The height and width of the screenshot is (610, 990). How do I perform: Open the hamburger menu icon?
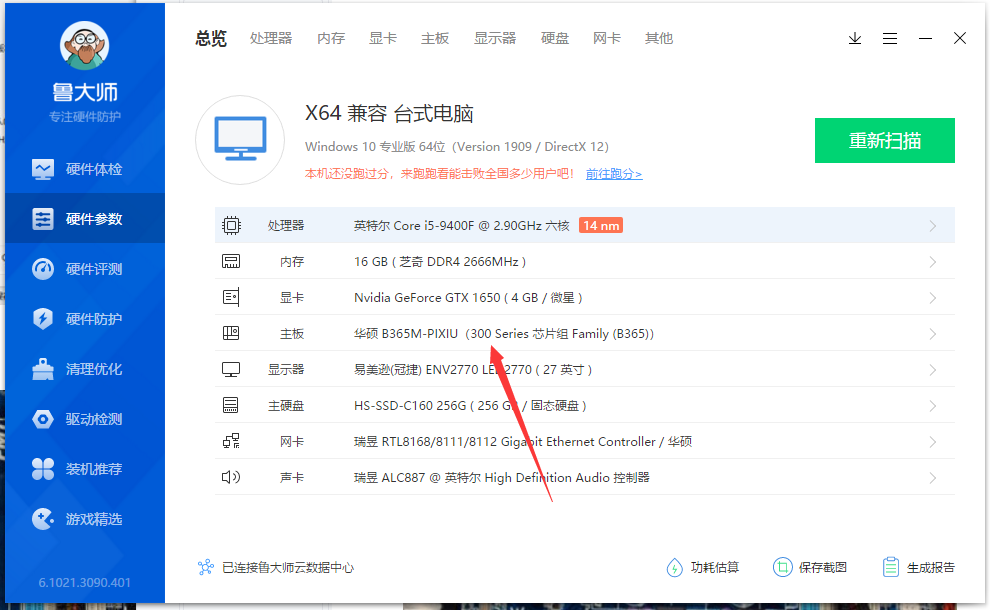point(890,39)
